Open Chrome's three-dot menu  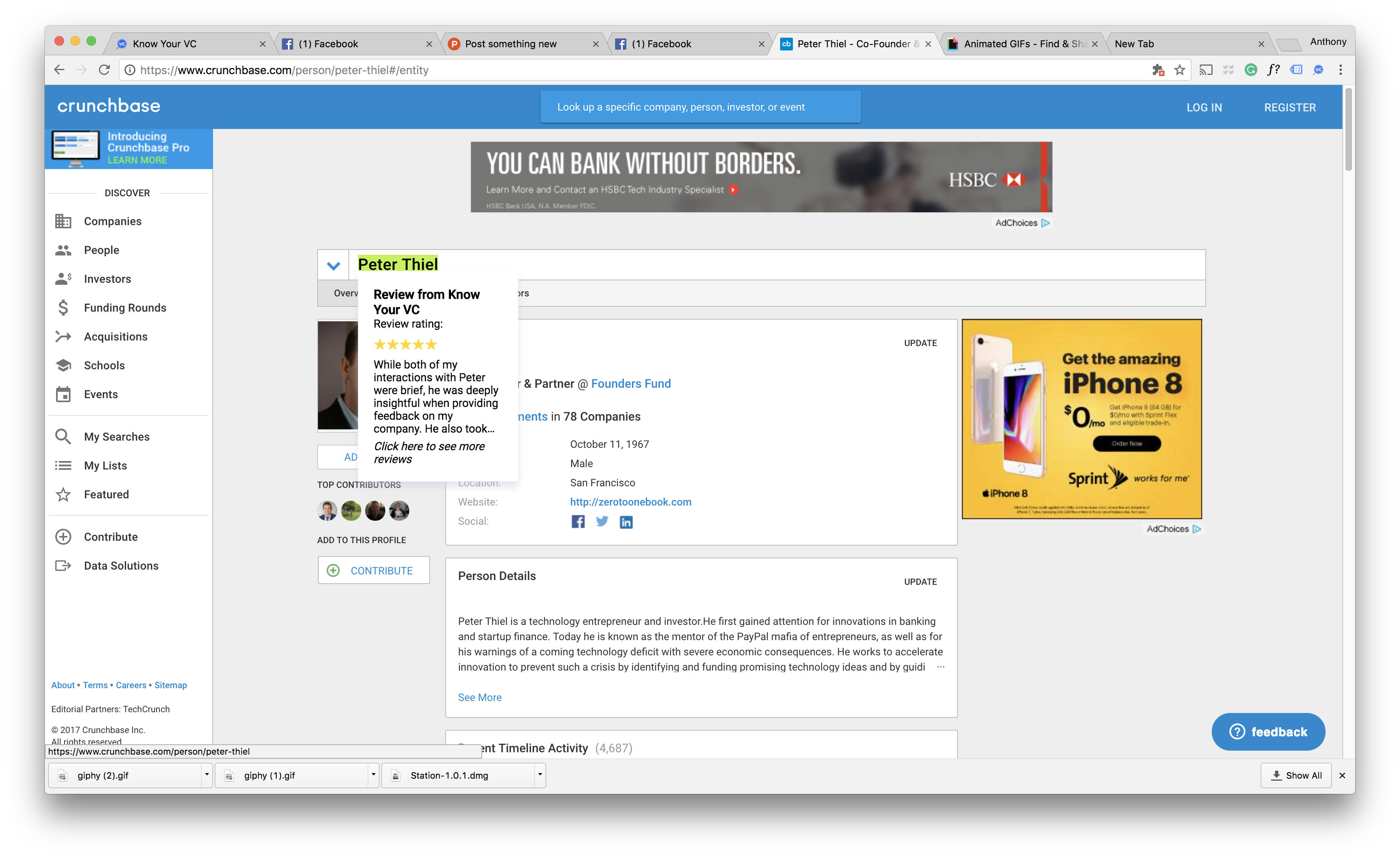(x=1340, y=70)
